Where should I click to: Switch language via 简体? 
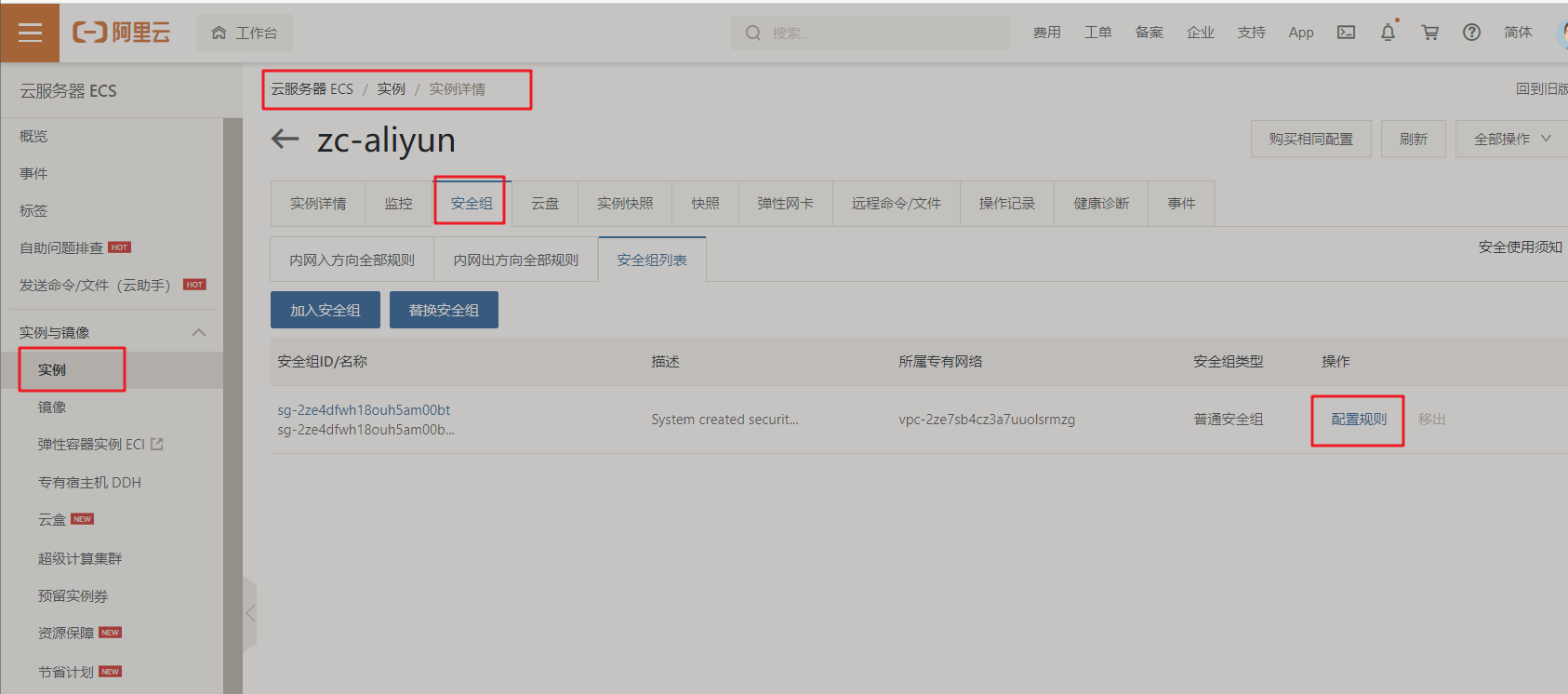click(x=1518, y=33)
